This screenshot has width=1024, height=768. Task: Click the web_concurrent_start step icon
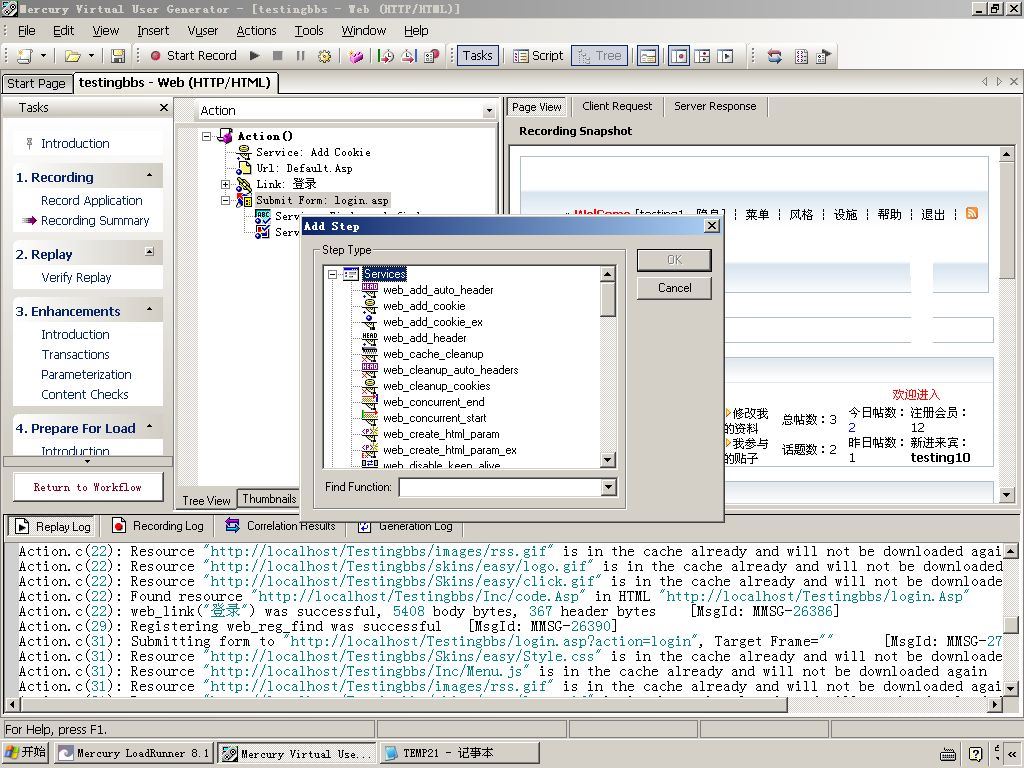(x=370, y=418)
